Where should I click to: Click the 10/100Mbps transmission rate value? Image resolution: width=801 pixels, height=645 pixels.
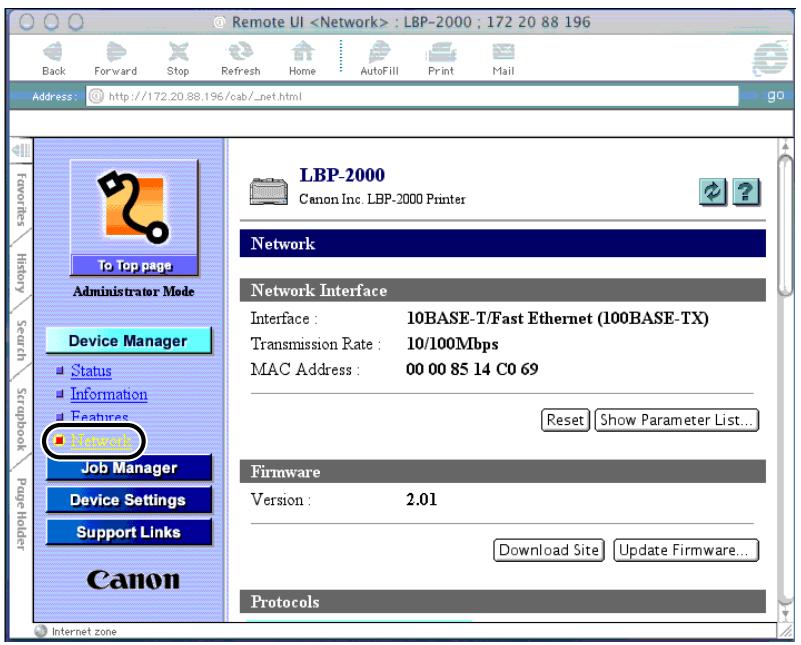[x=452, y=344]
